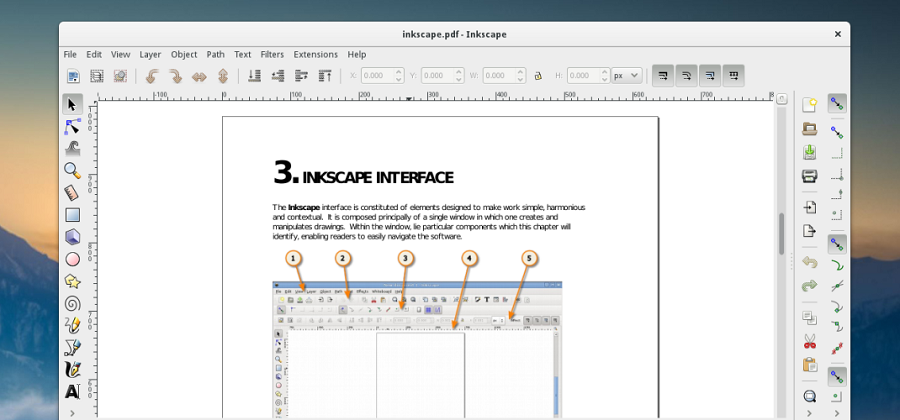
Task: Toggle snap to cusp nodes
Action: [x=837, y=306]
